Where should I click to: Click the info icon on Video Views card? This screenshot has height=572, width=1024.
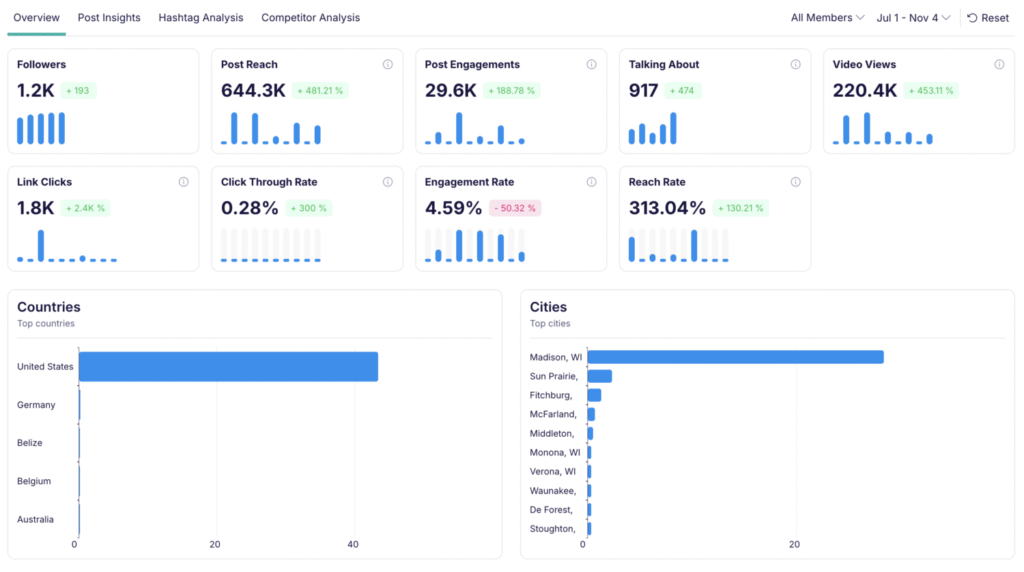tap(999, 65)
